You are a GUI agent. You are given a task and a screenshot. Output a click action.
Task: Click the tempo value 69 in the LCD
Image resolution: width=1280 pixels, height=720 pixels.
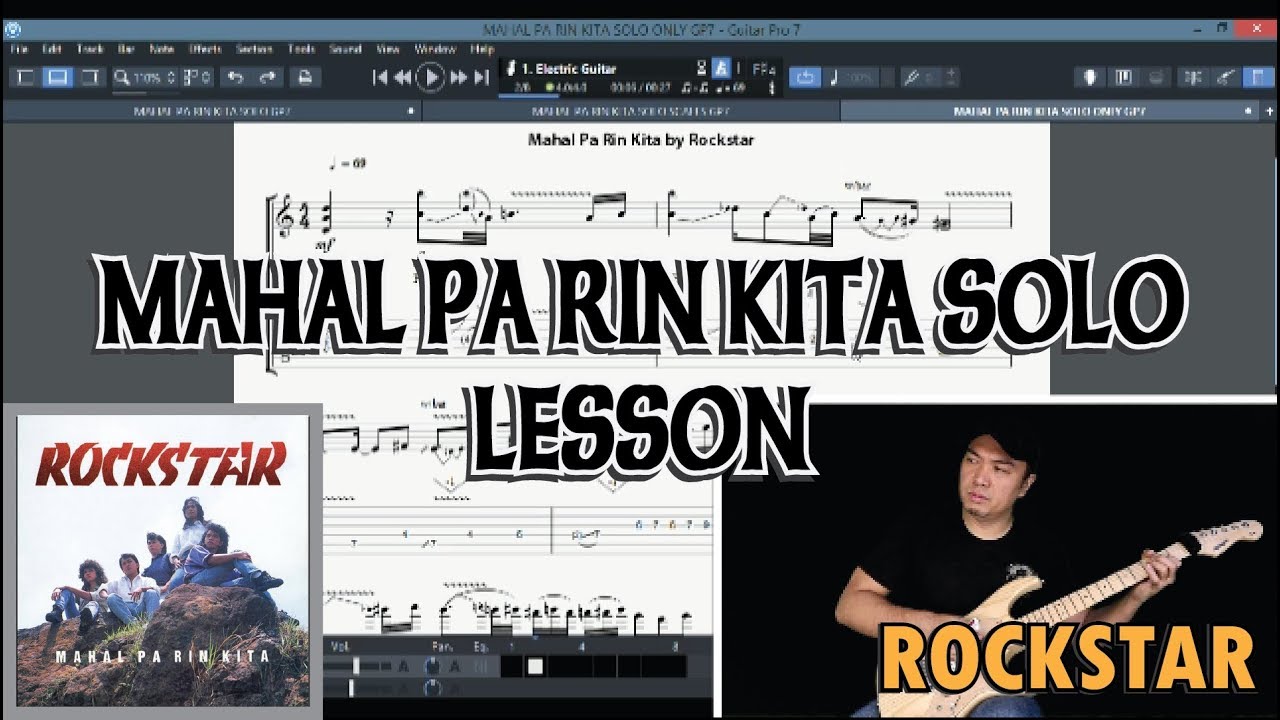pyautogui.click(x=738, y=88)
